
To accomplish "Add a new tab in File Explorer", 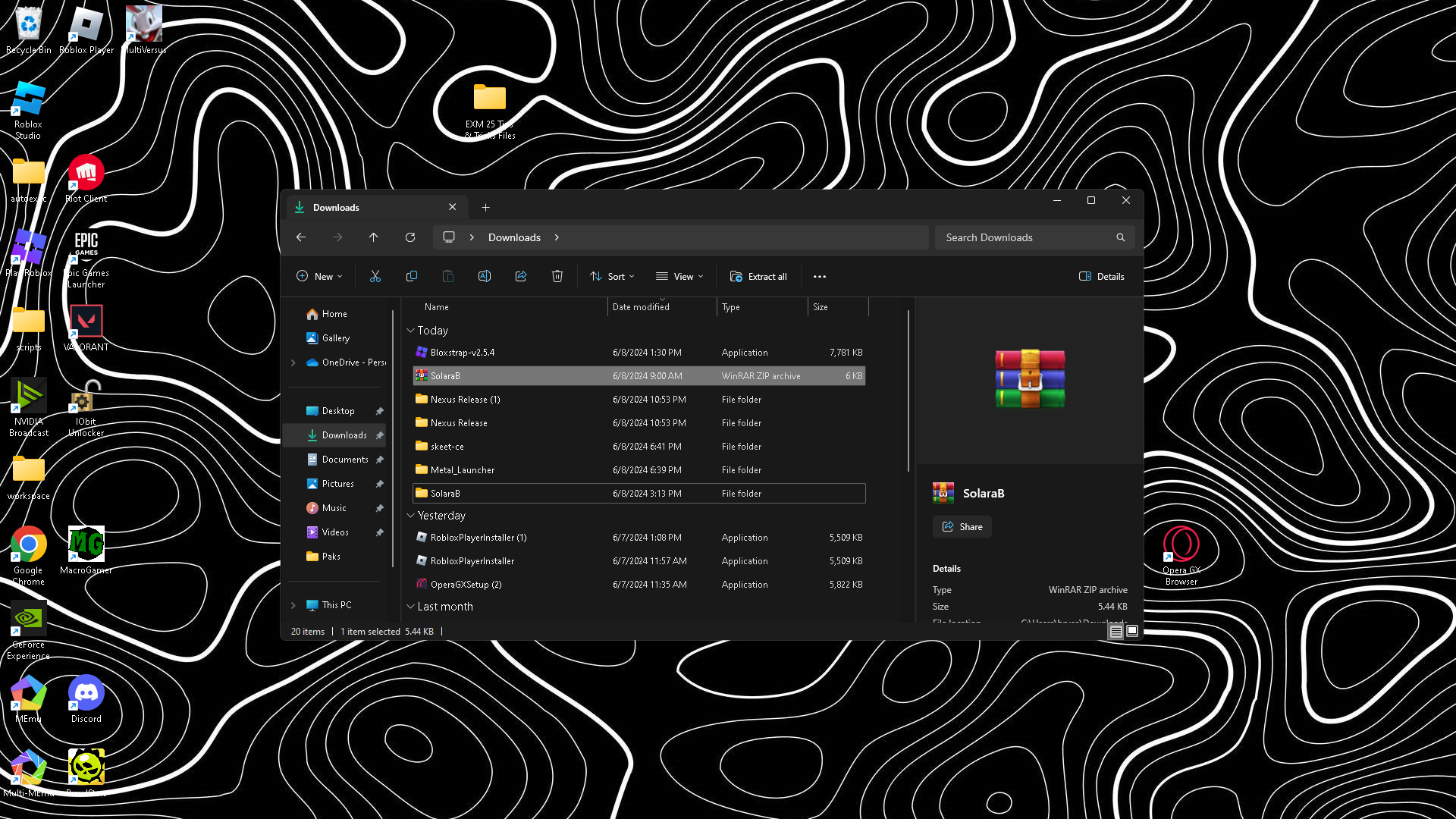I will click(486, 208).
